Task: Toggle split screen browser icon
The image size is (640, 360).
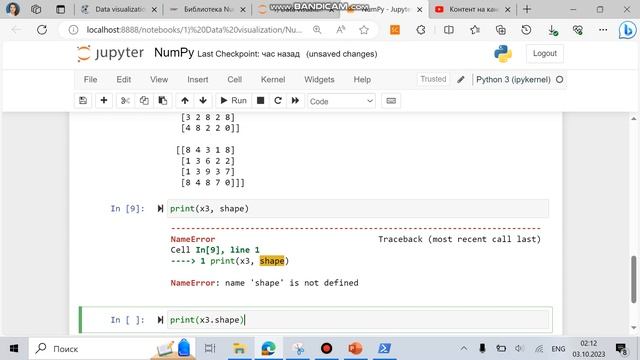Action: (449, 30)
